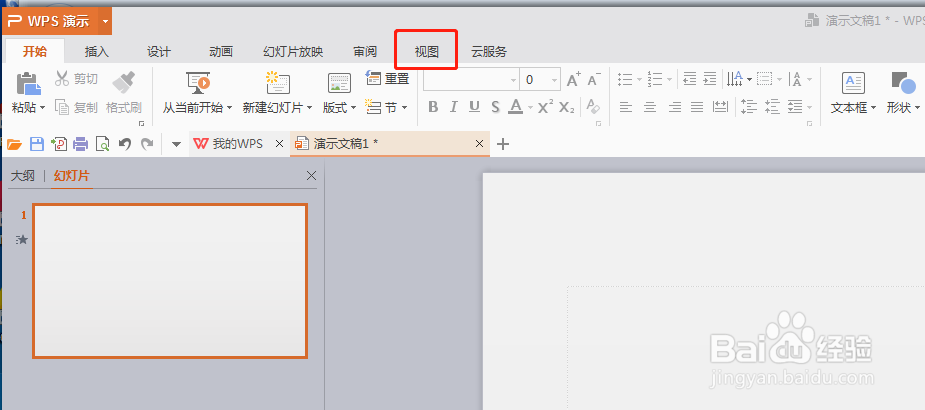Image resolution: width=925 pixels, height=410 pixels.
Task: Apply superscript X² formatting
Action: coord(546,107)
